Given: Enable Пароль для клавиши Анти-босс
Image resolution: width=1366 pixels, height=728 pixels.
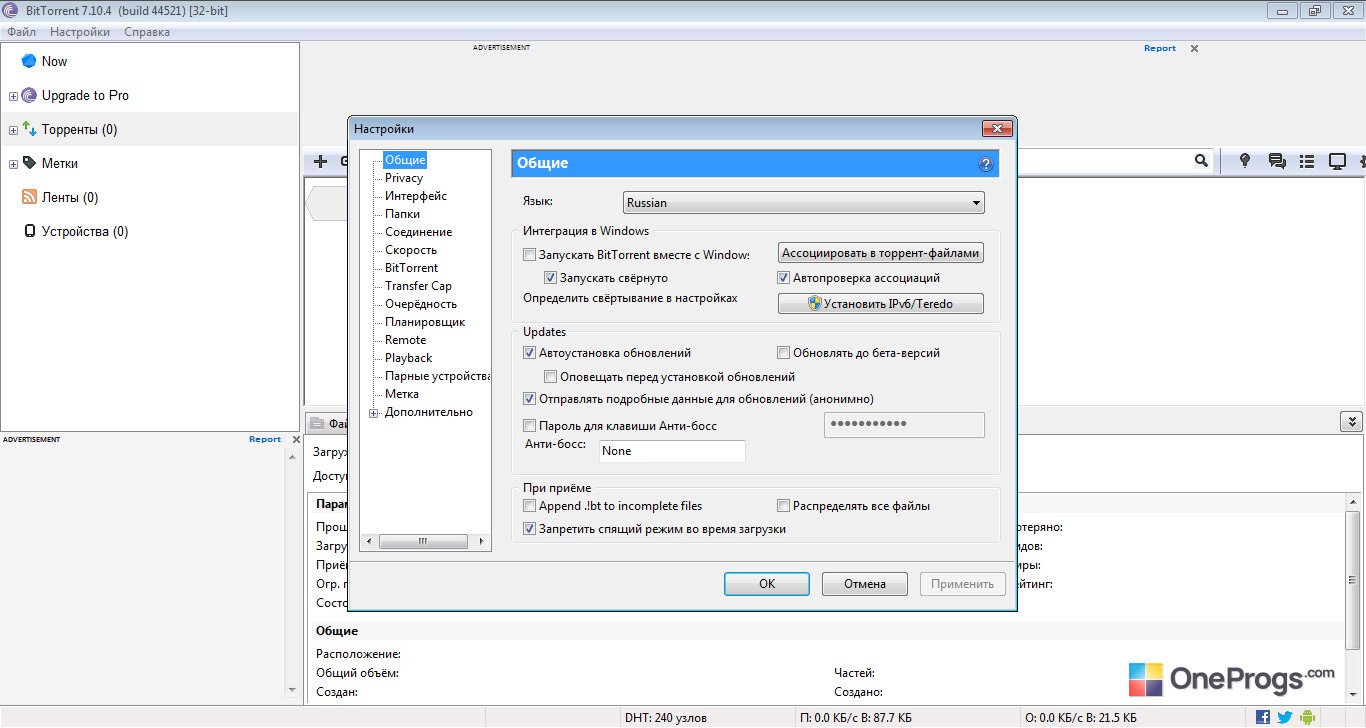Looking at the screenshot, I should [530, 426].
